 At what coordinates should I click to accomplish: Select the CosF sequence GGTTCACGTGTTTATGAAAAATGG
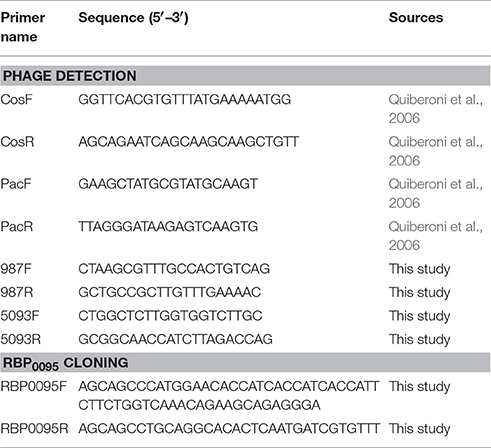185,99
